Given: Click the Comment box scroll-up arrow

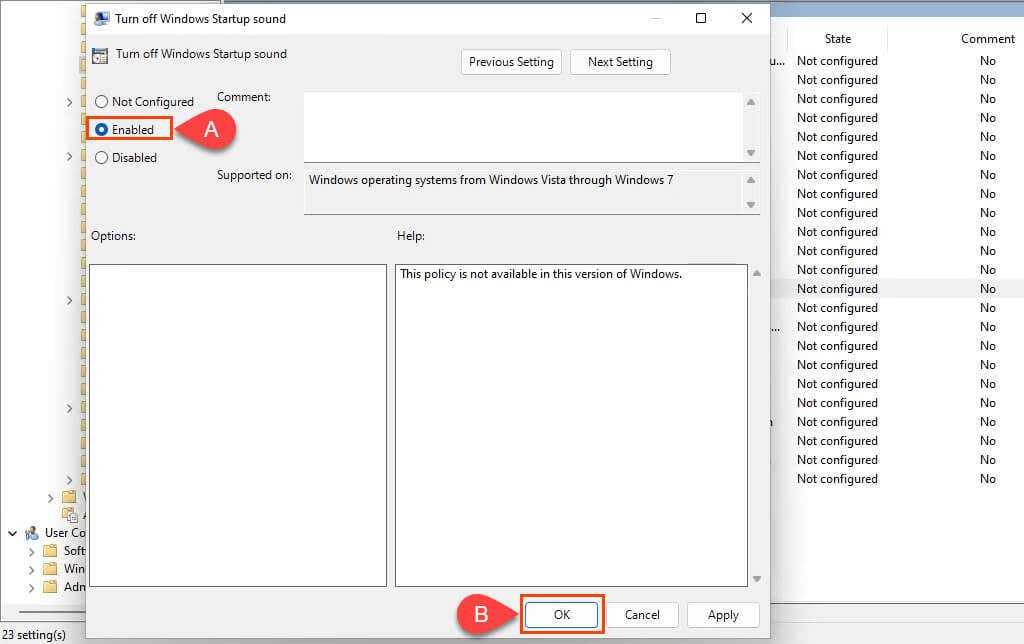Looking at the screenshot, I should pyautogui.click(x=751, y=102).
